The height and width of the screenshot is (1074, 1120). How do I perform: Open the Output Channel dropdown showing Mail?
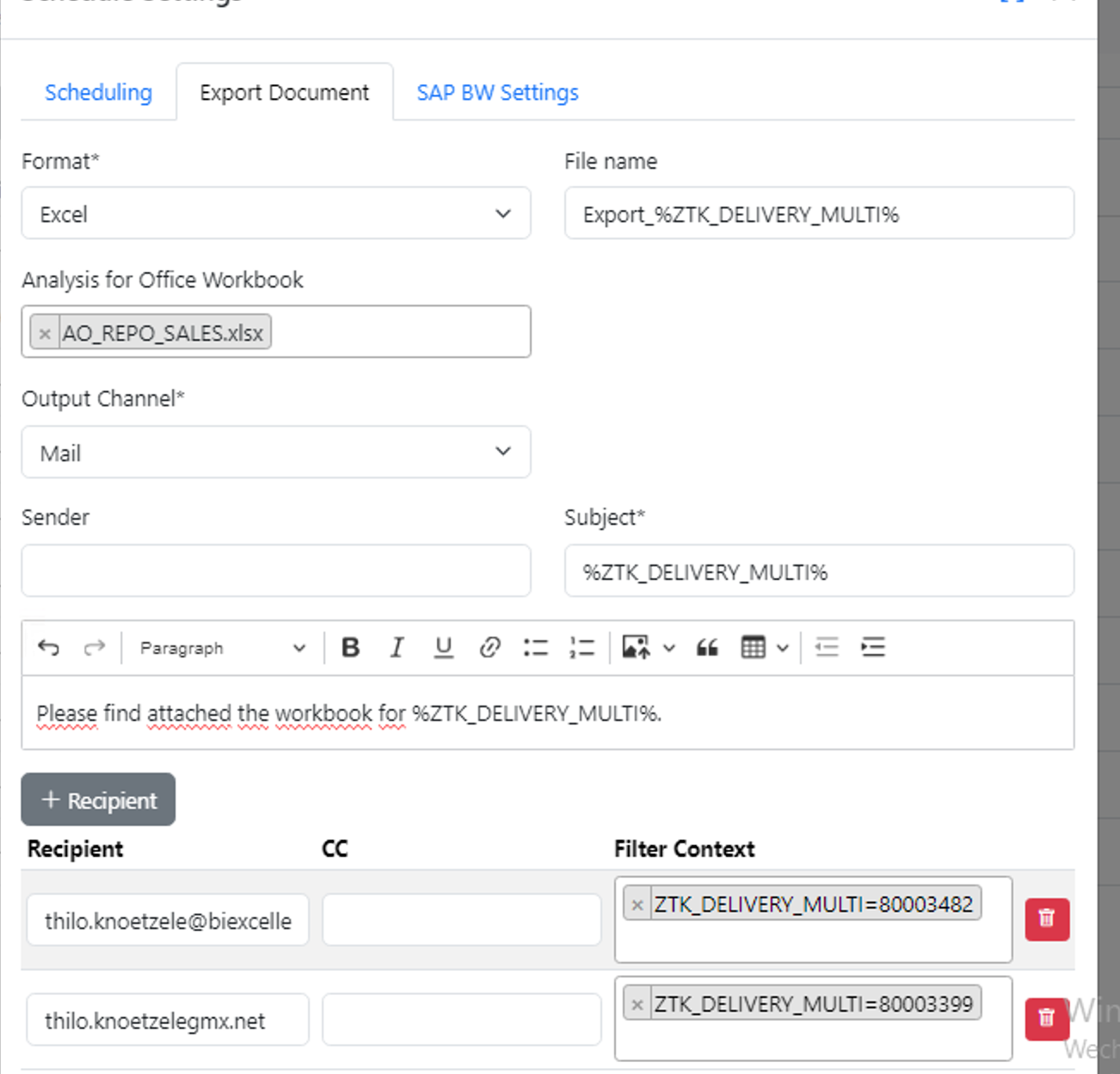tap(276, 453)
